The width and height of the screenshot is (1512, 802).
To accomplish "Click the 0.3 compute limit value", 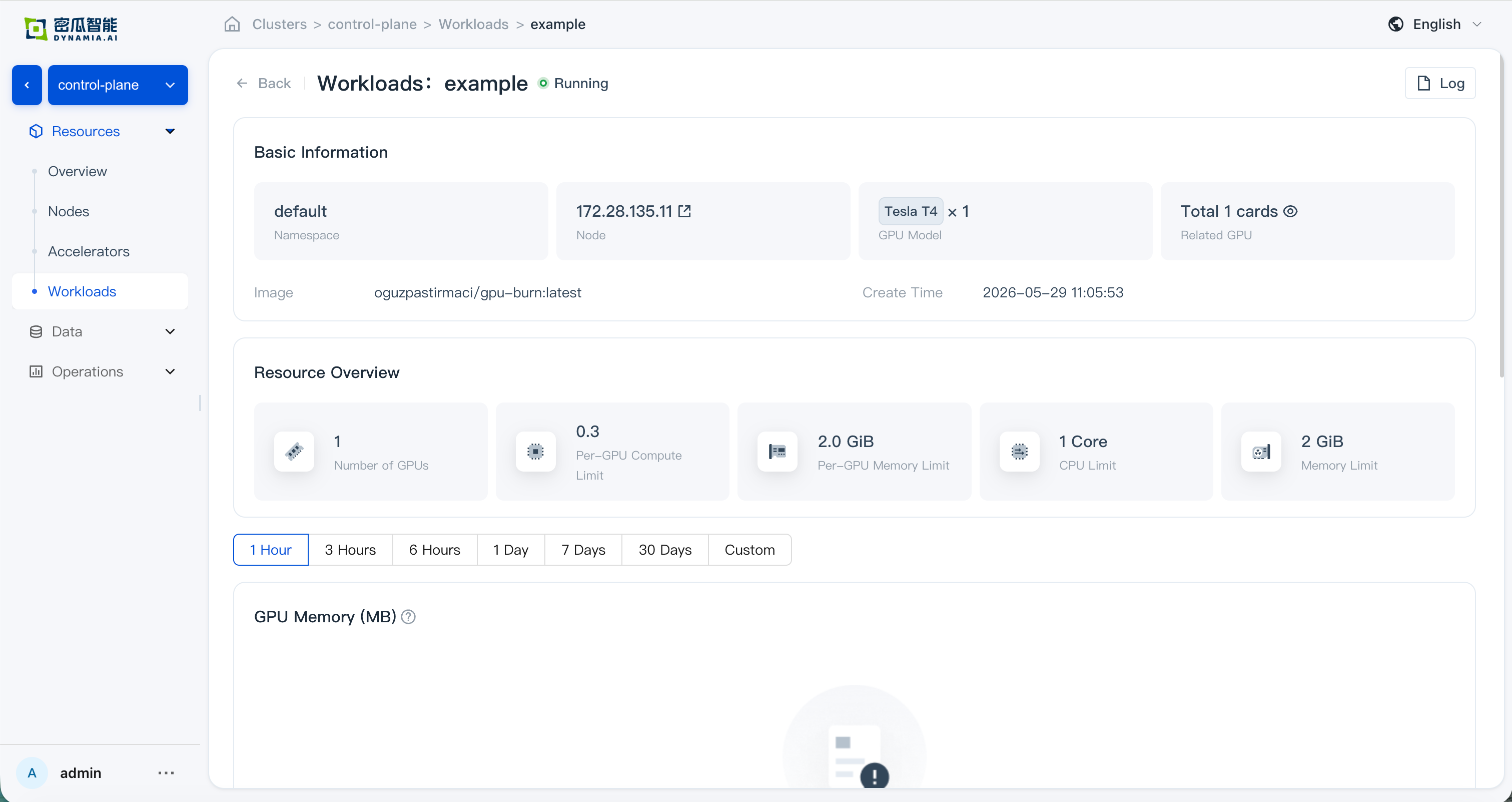I will point(587,431).
